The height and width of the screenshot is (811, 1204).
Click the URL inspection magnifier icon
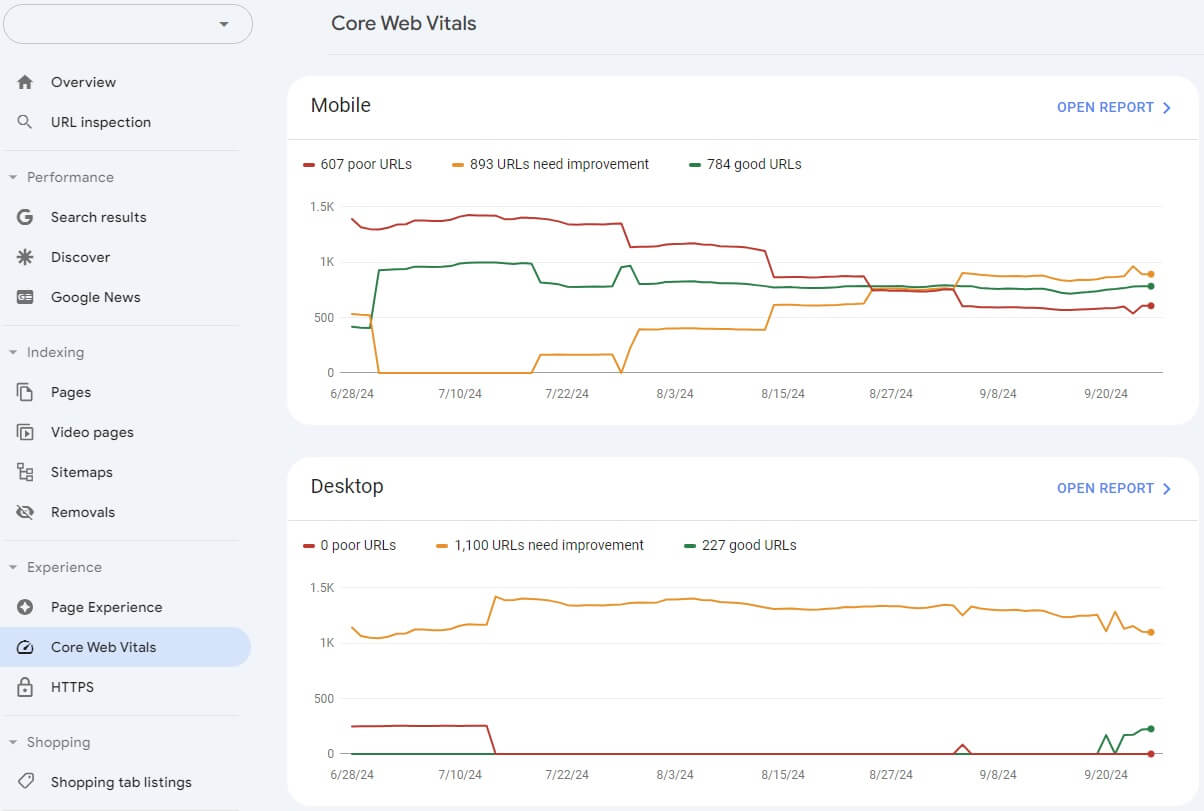point(26,122)
